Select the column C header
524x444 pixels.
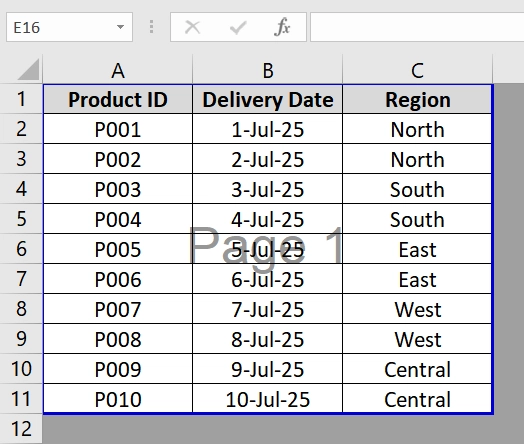(x=417, y=70)
